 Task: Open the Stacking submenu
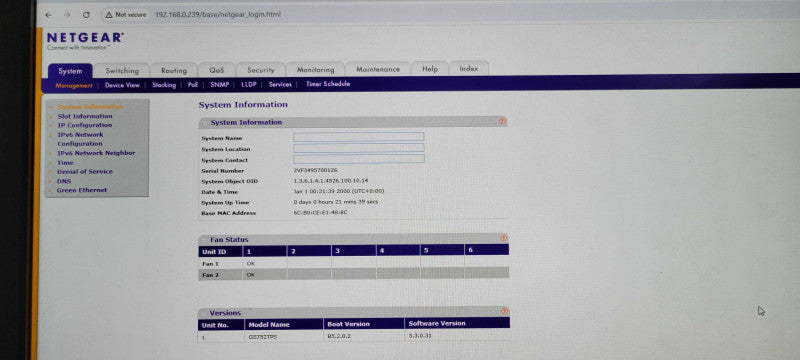tap(164, 85)
